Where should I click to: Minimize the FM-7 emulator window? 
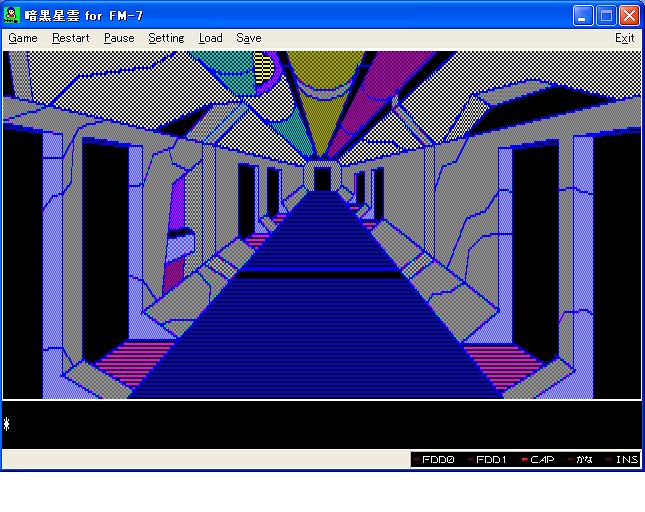[584, 15]
